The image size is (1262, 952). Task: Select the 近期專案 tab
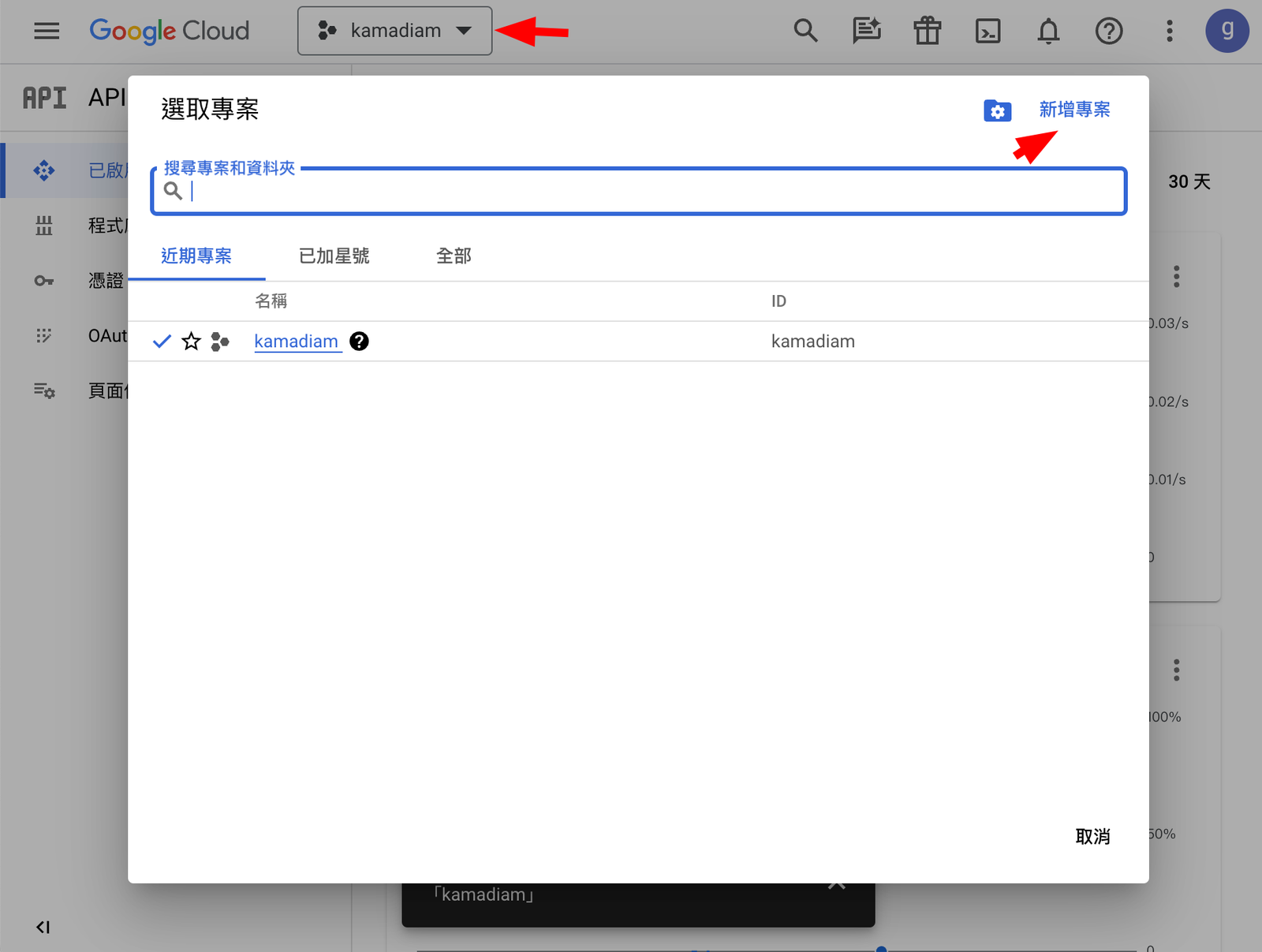tap(196, 256)
